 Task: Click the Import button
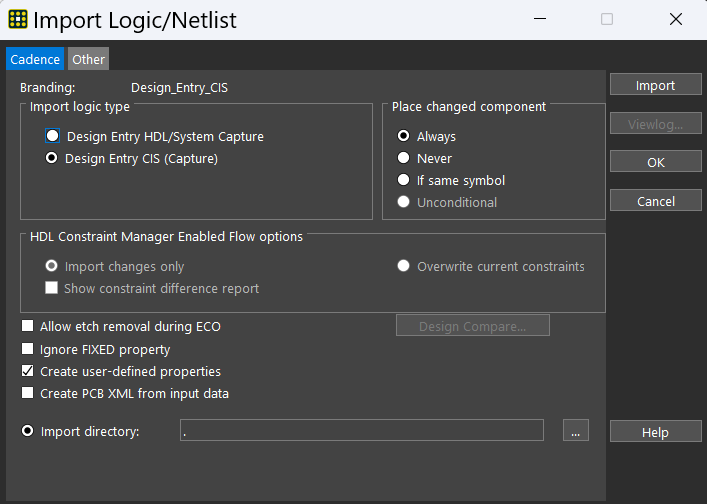656,85
